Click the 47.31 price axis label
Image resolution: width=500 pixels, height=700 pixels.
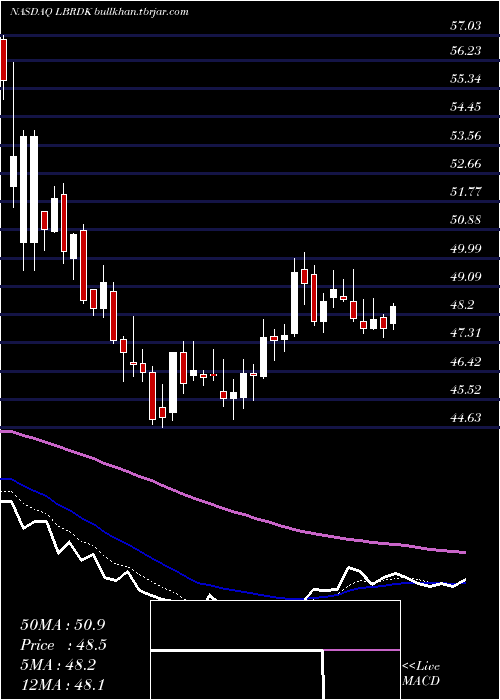[466, 333]
